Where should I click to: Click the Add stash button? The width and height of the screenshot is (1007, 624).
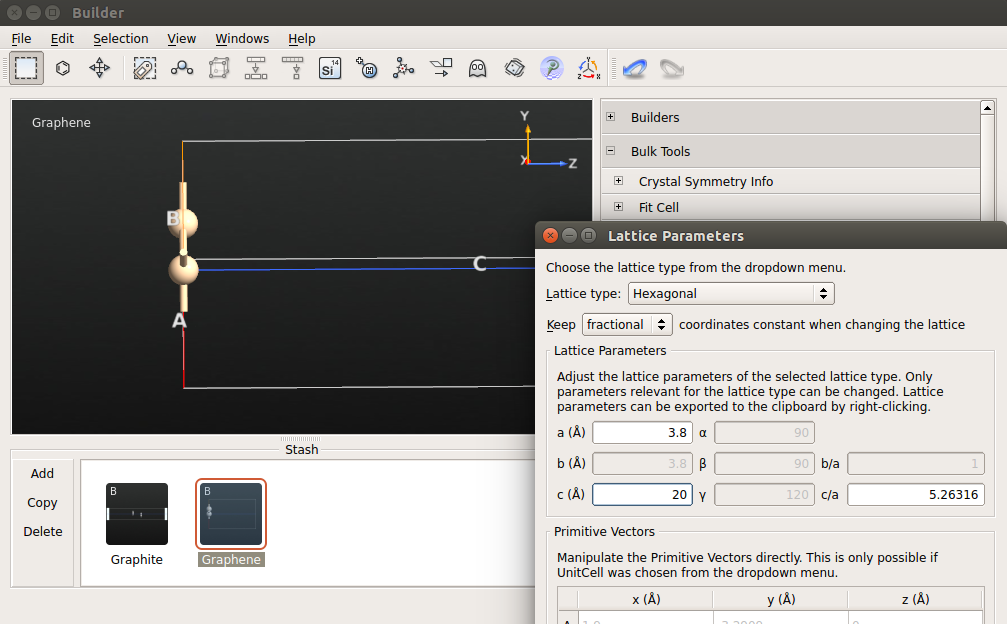click(x=42, y=473)
